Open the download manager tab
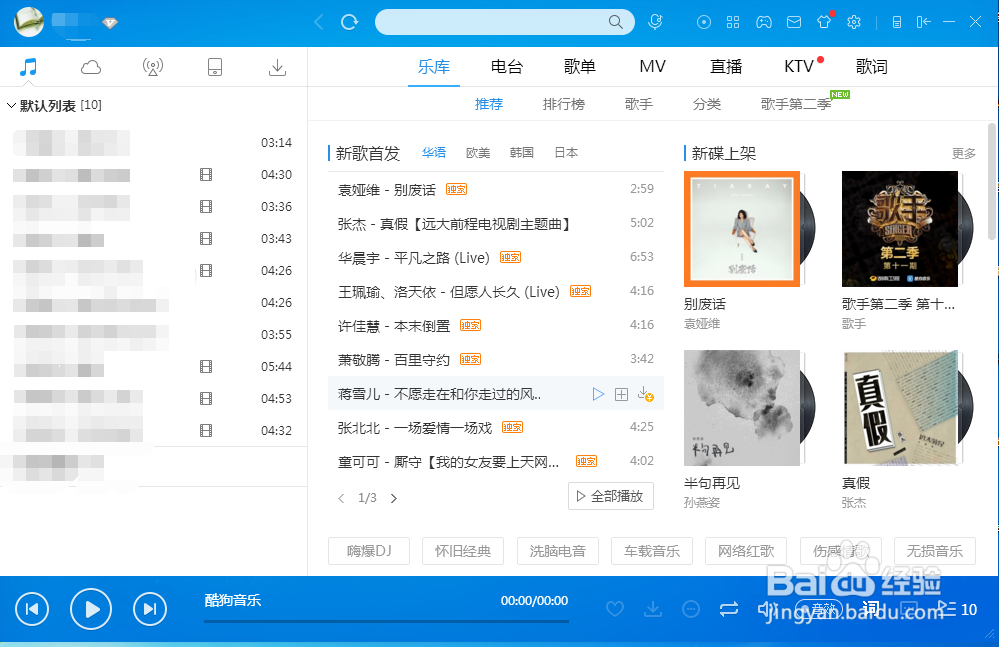Screen dimensions: 999x647 pyautogui.click(x=277, y=67)
